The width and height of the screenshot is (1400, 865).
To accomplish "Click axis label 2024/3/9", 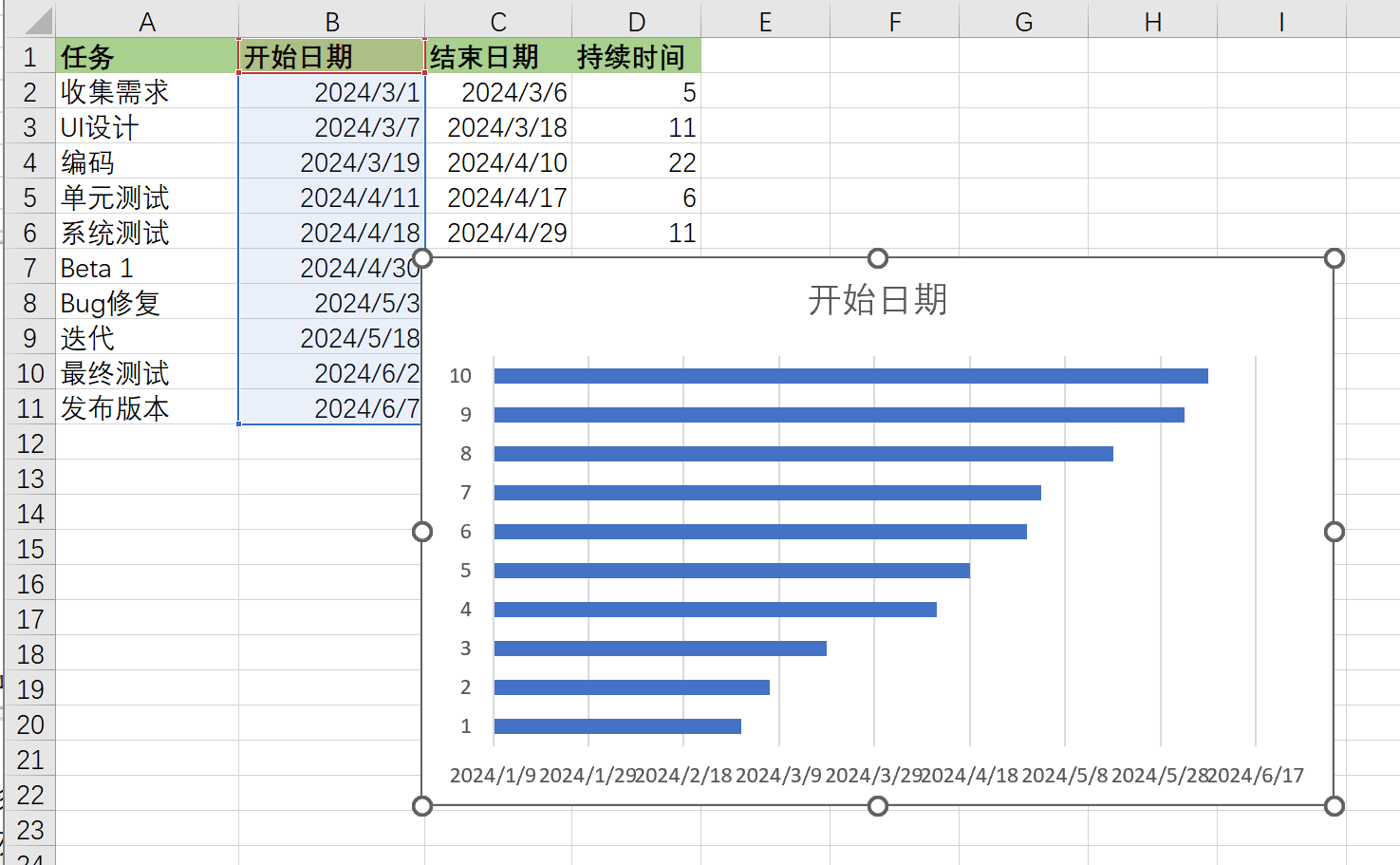I will point(778,775).
